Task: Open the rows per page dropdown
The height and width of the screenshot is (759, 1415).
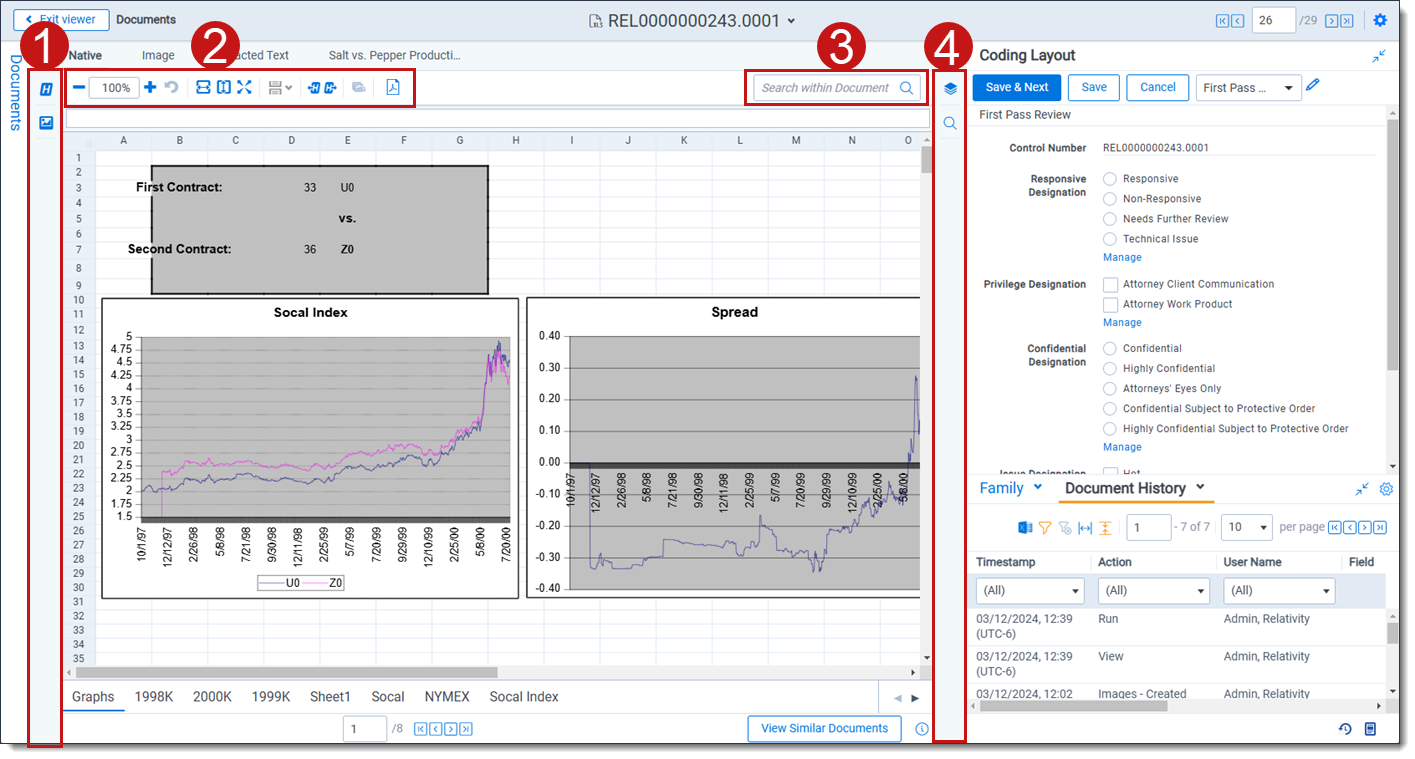Action: click(1248, 527)
